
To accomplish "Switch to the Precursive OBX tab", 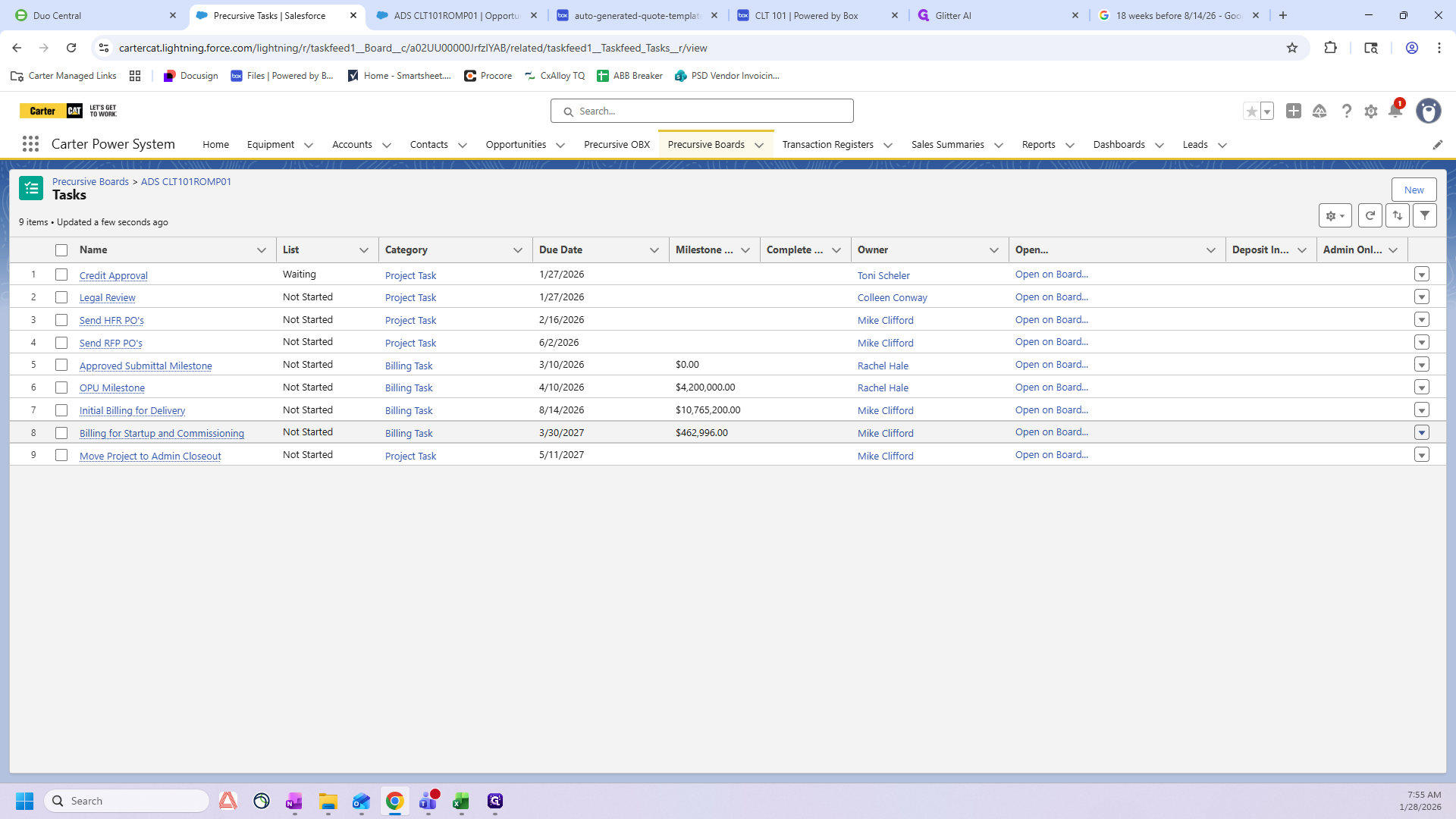I will pyautogui.click(x=617, y=145).
